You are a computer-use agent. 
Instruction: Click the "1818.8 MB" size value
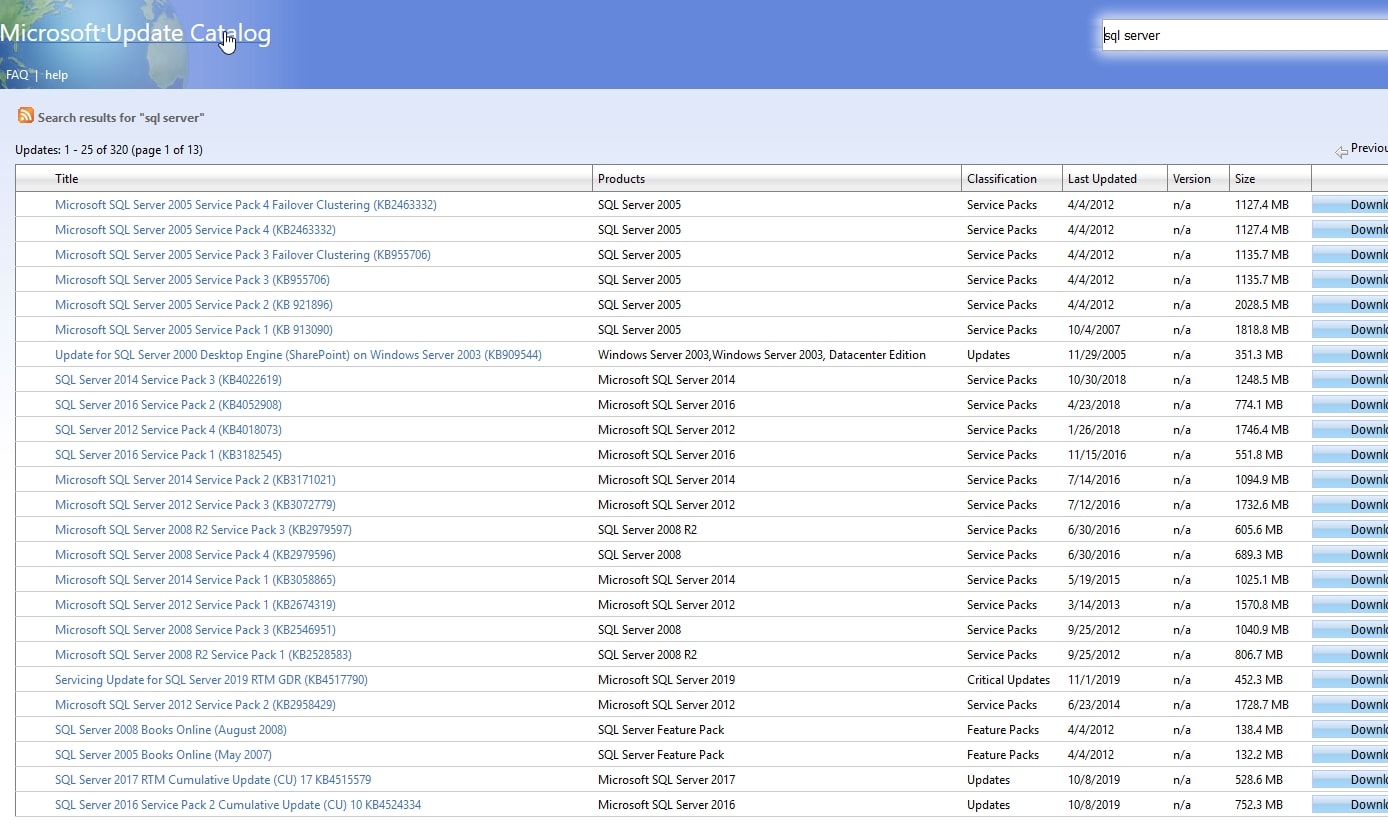1262,330
